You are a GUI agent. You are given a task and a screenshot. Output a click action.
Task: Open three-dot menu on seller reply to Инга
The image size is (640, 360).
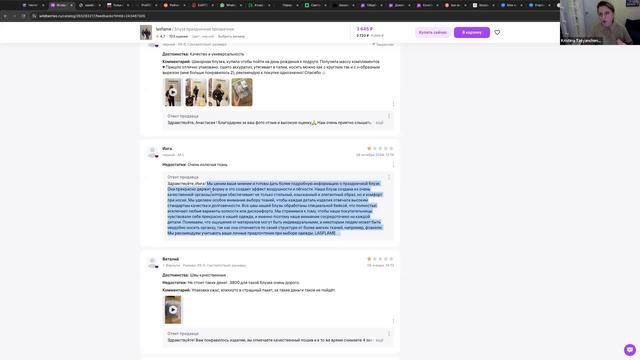[x=389, y=177]
